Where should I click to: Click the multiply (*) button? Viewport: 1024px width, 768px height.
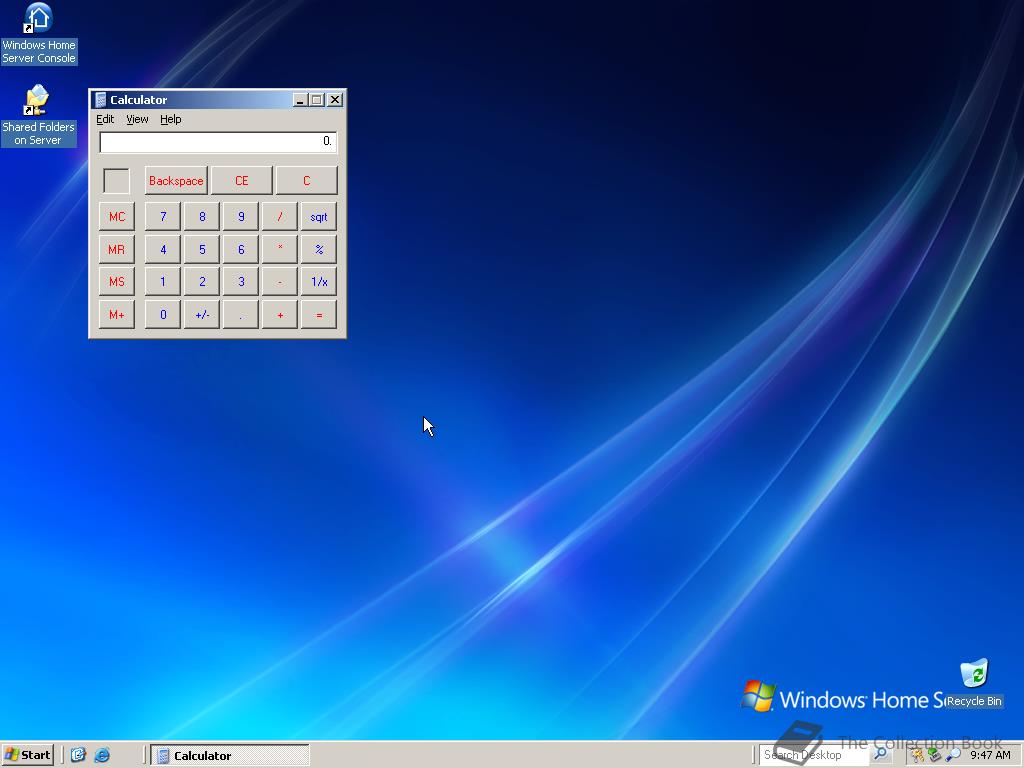[x=280, y=249]
